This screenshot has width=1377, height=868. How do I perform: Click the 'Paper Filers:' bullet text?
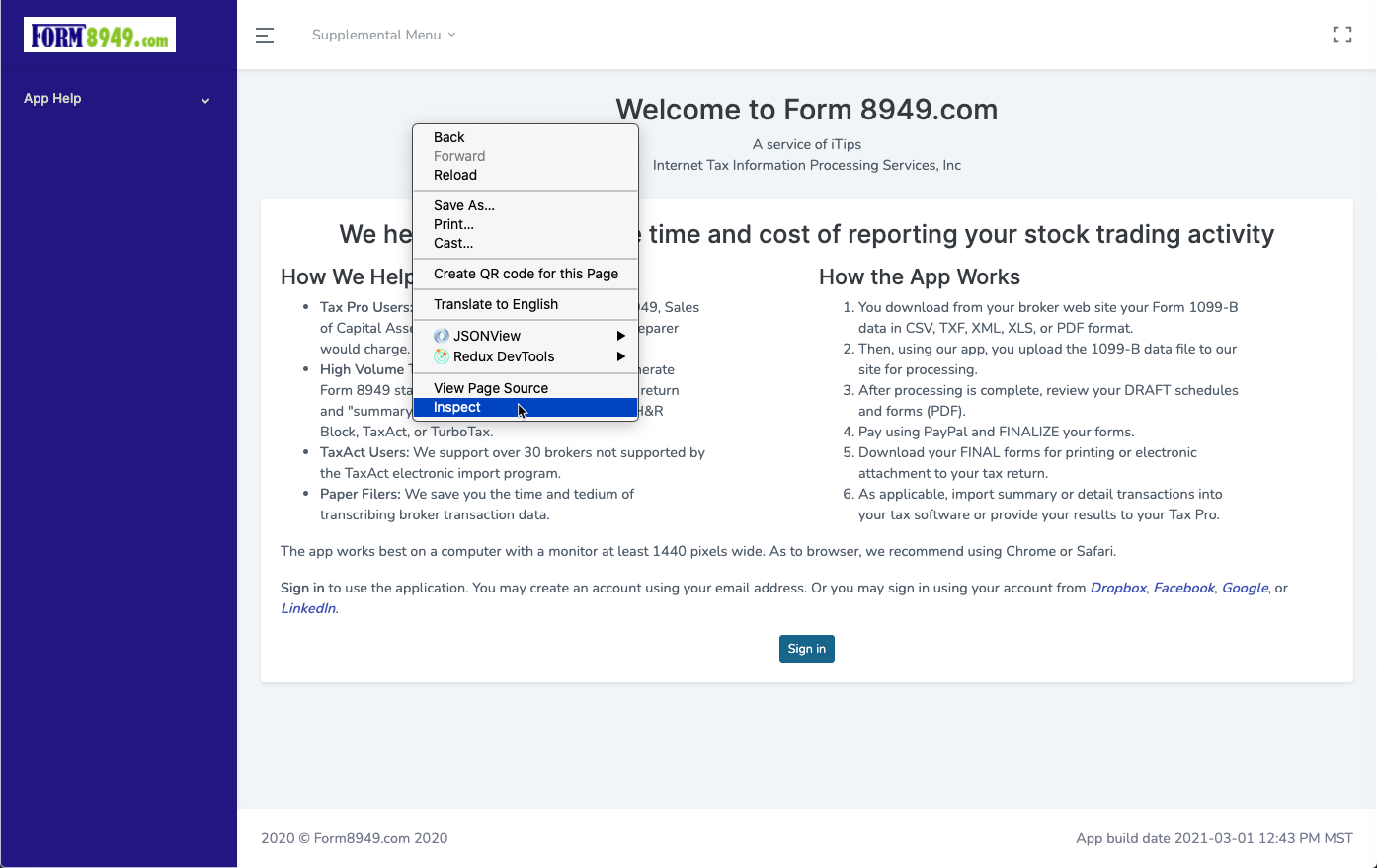click(361, 494)
